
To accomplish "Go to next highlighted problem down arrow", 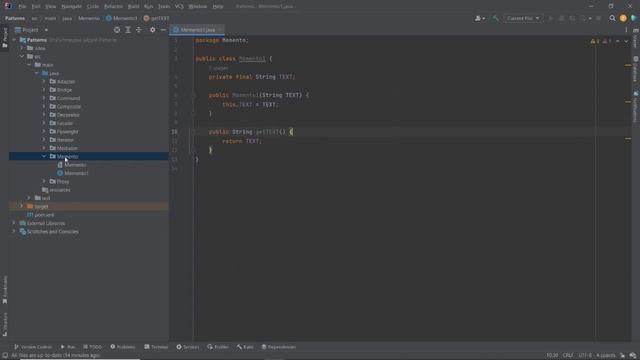I will tap(626, 41).
